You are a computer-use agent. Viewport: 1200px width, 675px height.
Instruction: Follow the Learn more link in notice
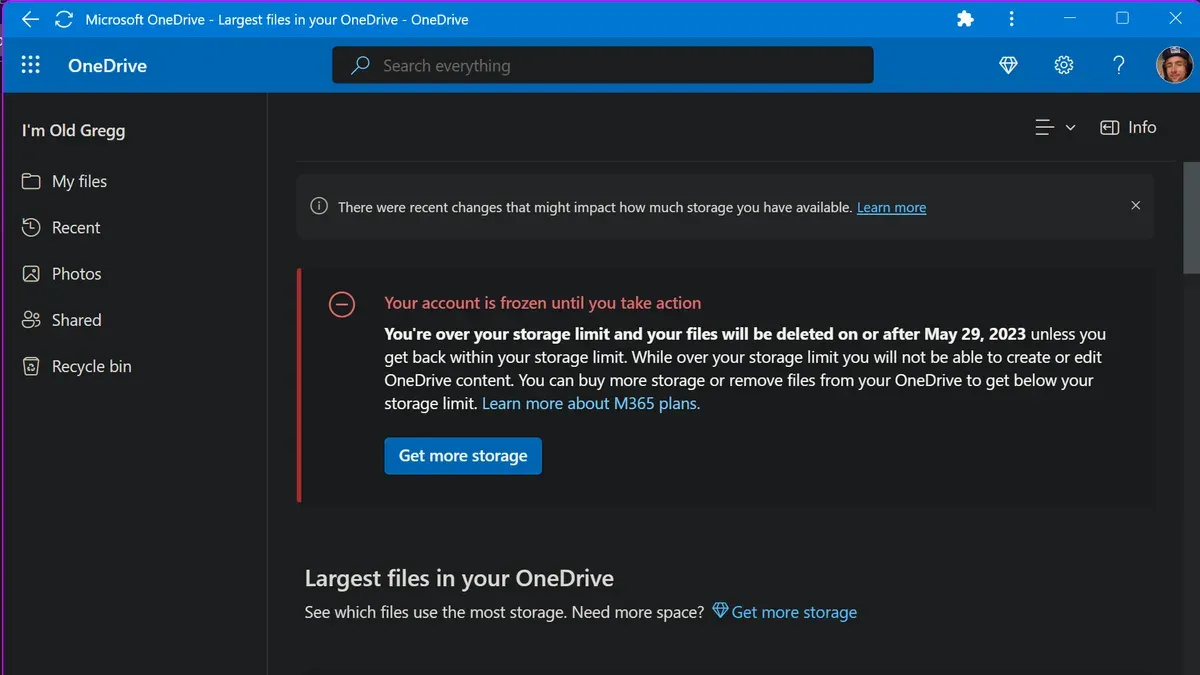click(891, 207)
